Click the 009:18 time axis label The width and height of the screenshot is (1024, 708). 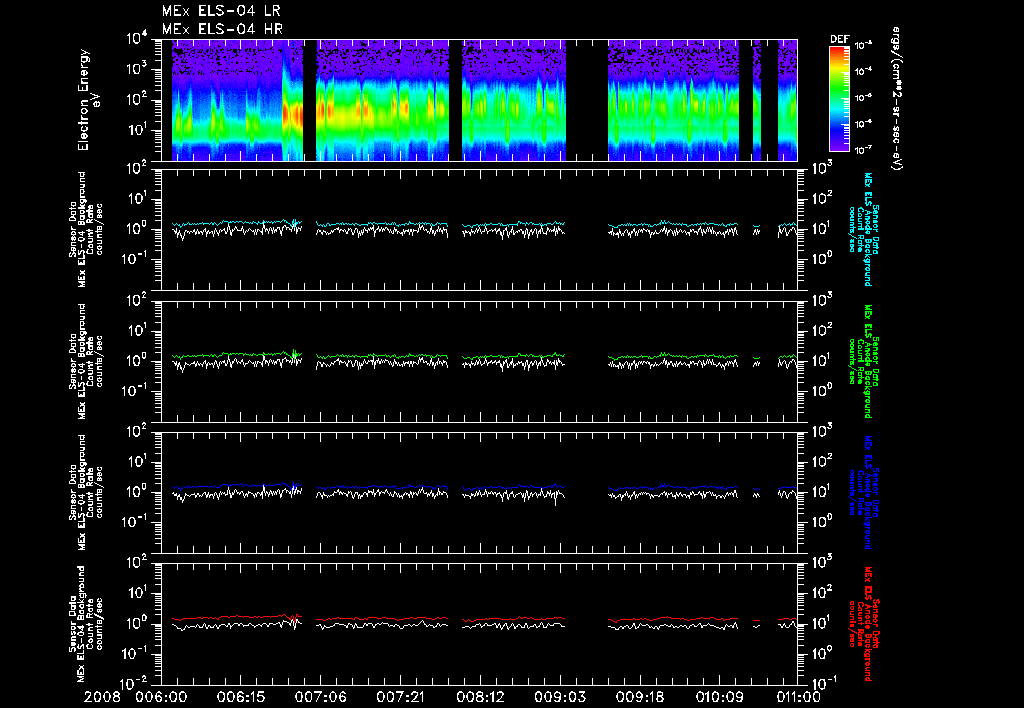point(639,697)
